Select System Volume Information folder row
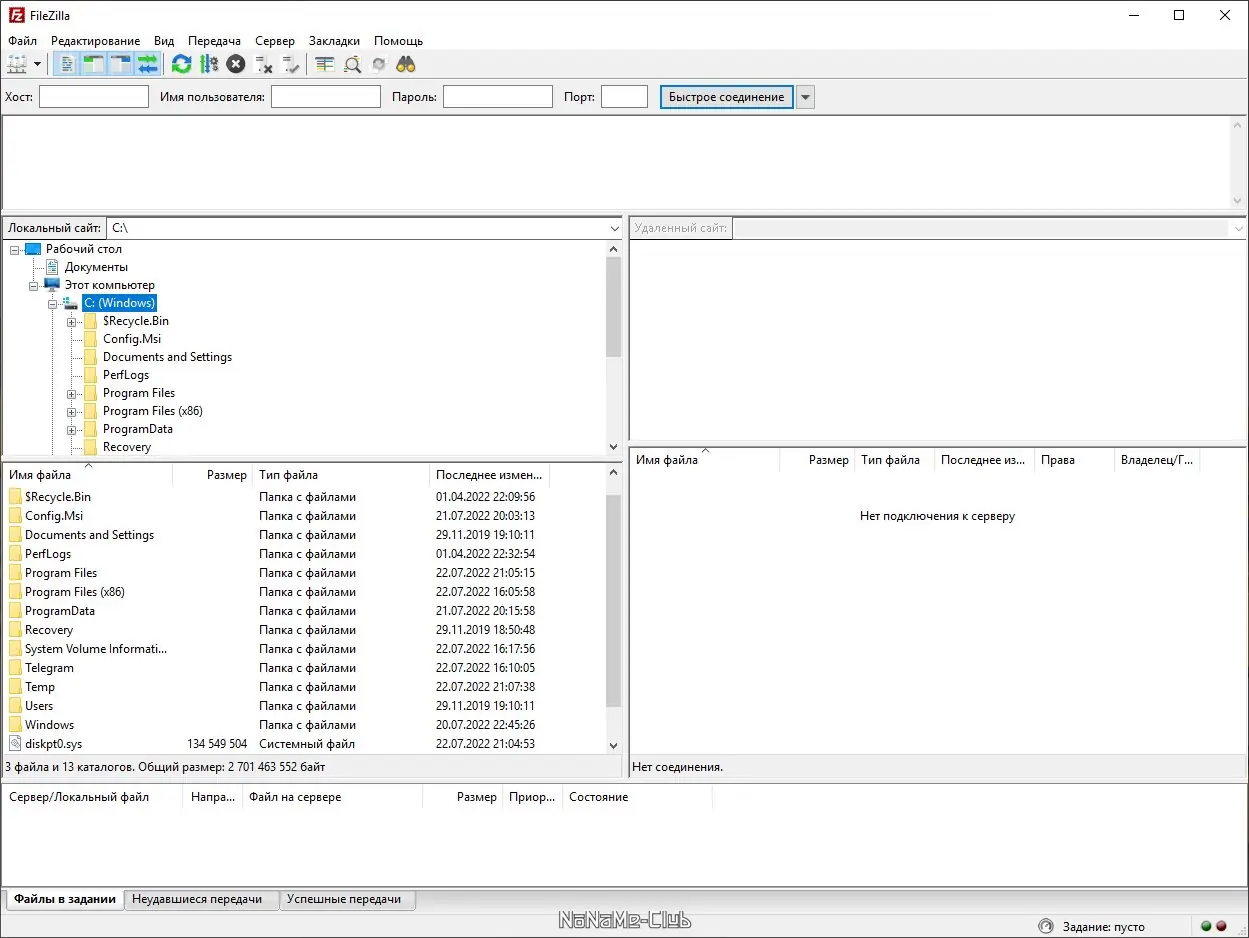The width and height of the screenshot is (1249, 938). click(304, 649)
